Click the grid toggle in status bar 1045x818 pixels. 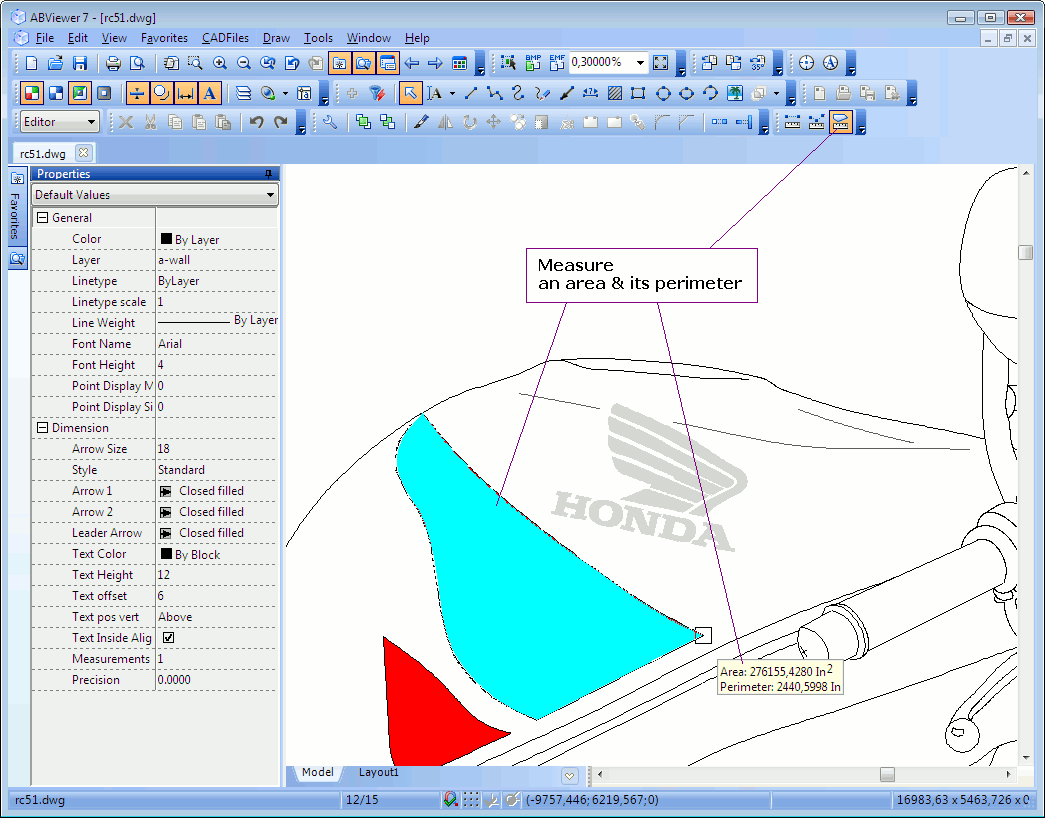pyautogui.click(x=471, y=799)
